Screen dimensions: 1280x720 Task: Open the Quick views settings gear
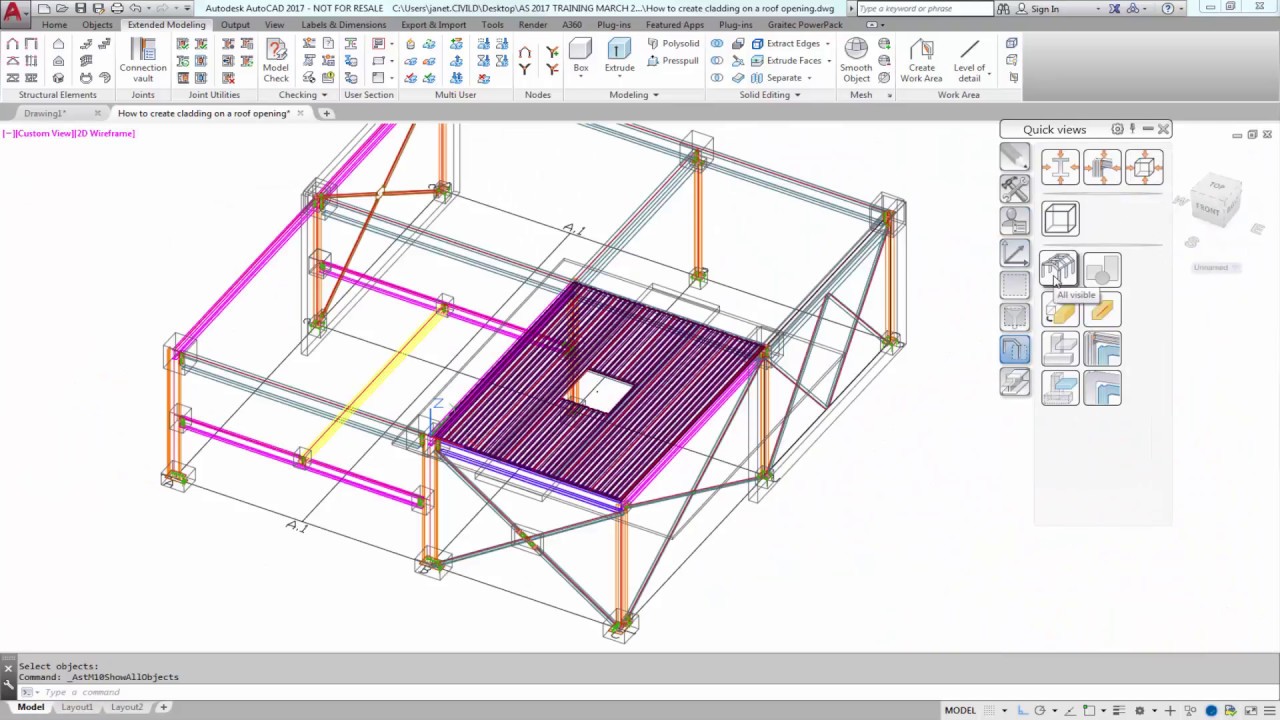1118,129
